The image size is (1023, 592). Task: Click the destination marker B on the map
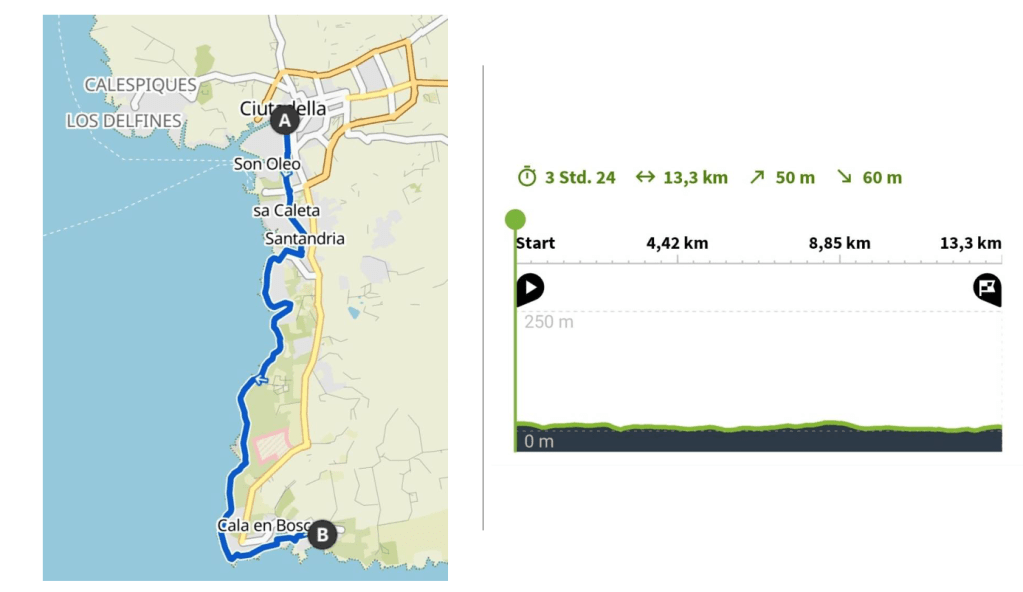point(321,535)
